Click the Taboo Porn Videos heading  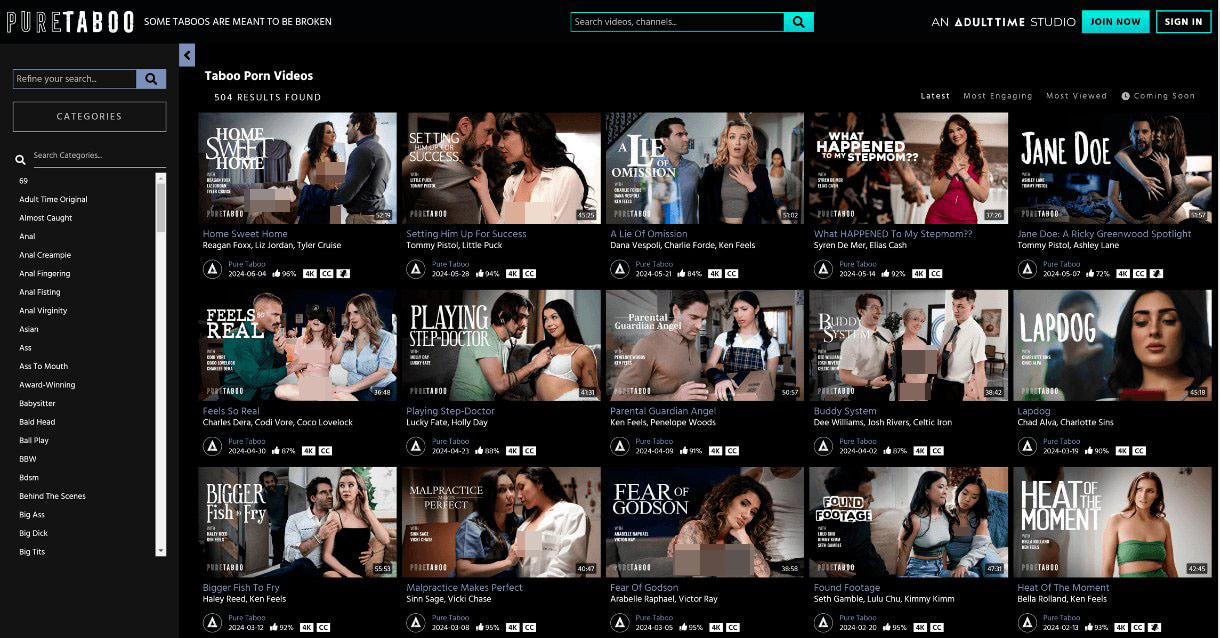259,76
